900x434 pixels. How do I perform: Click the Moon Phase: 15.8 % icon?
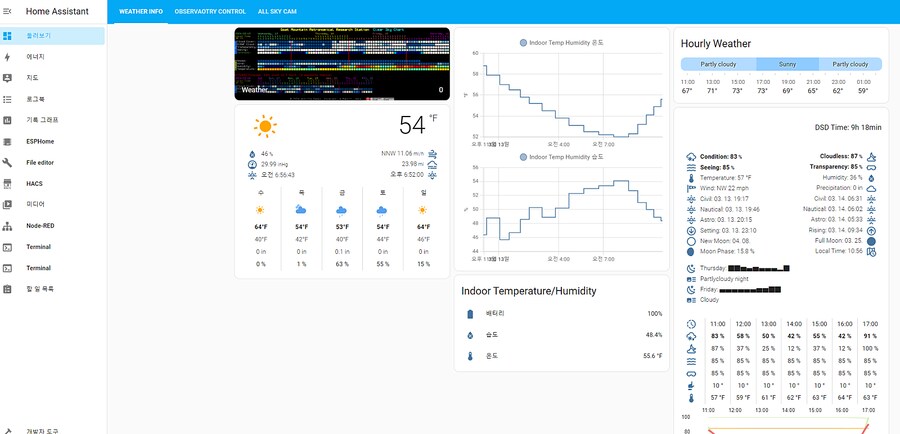tap(691, 251)
